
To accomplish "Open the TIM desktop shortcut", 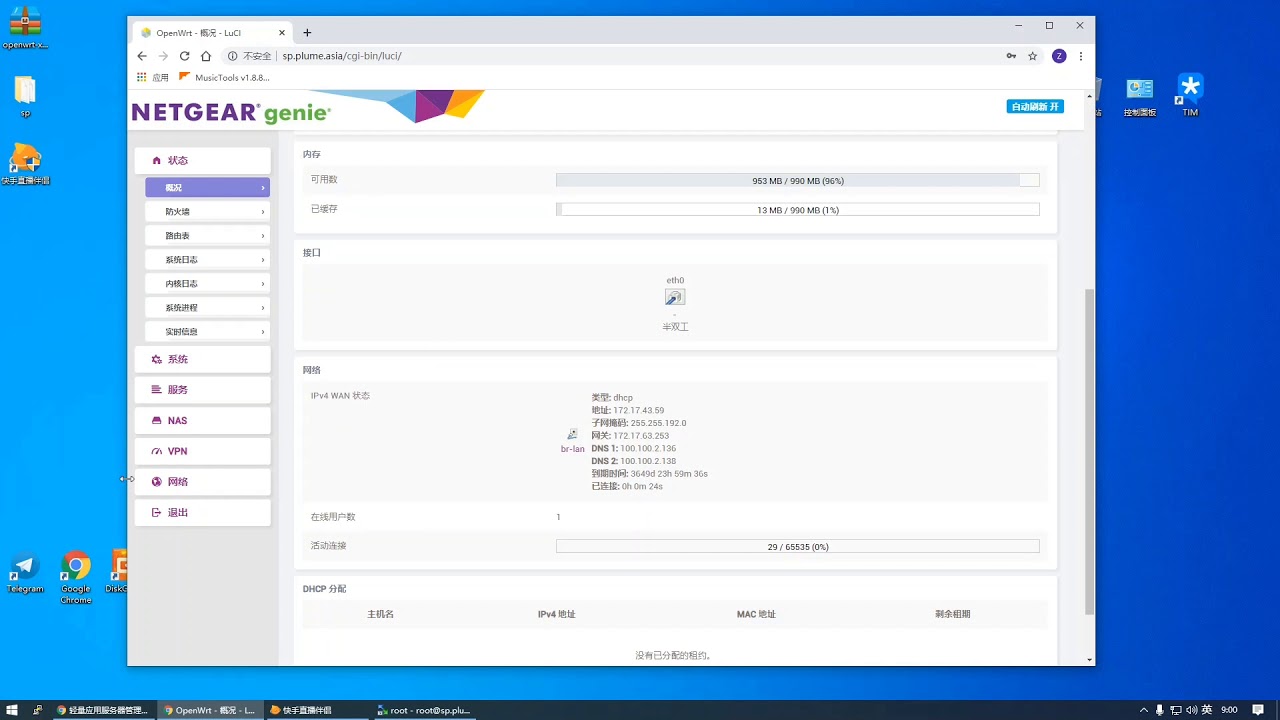I will [x=1190, y=96].
